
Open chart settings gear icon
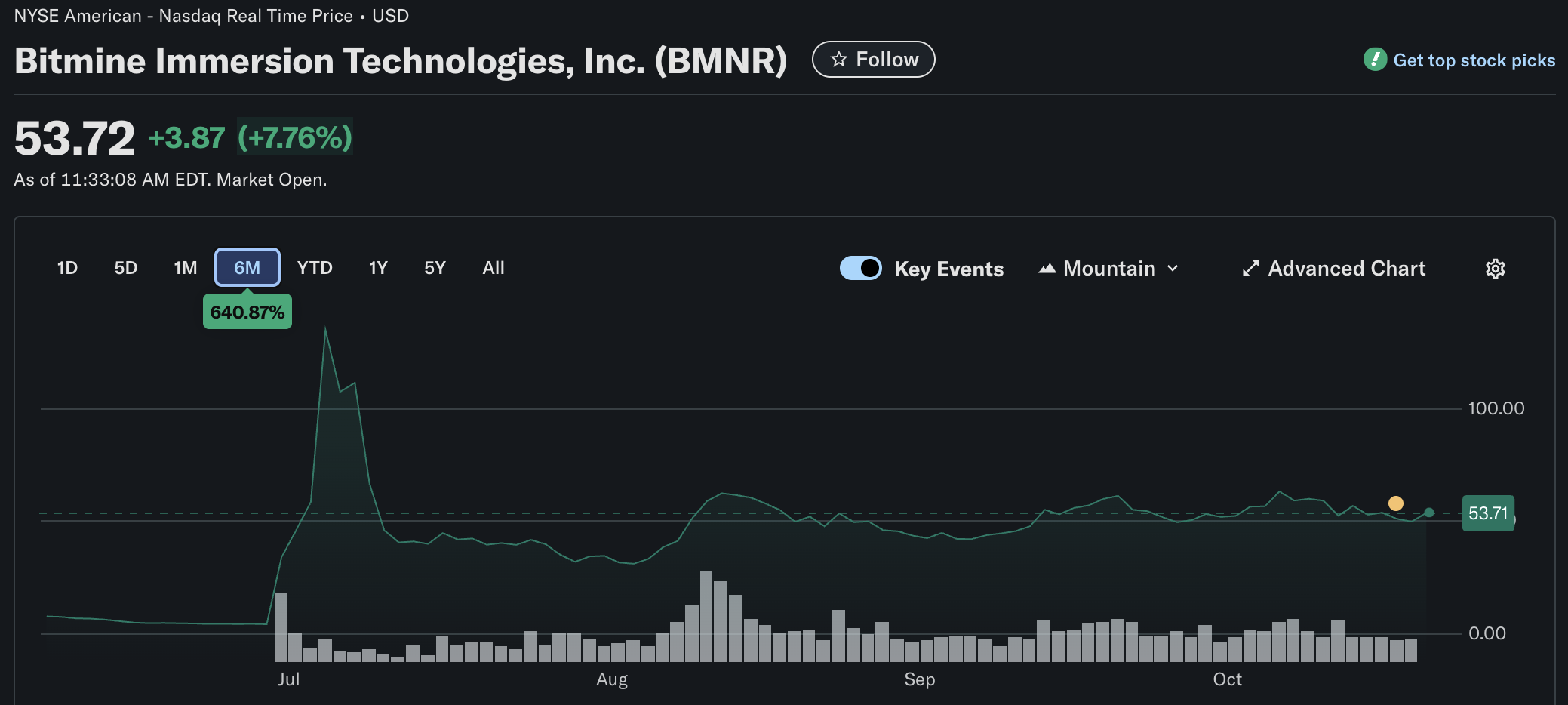click(x=1495, y=269)
